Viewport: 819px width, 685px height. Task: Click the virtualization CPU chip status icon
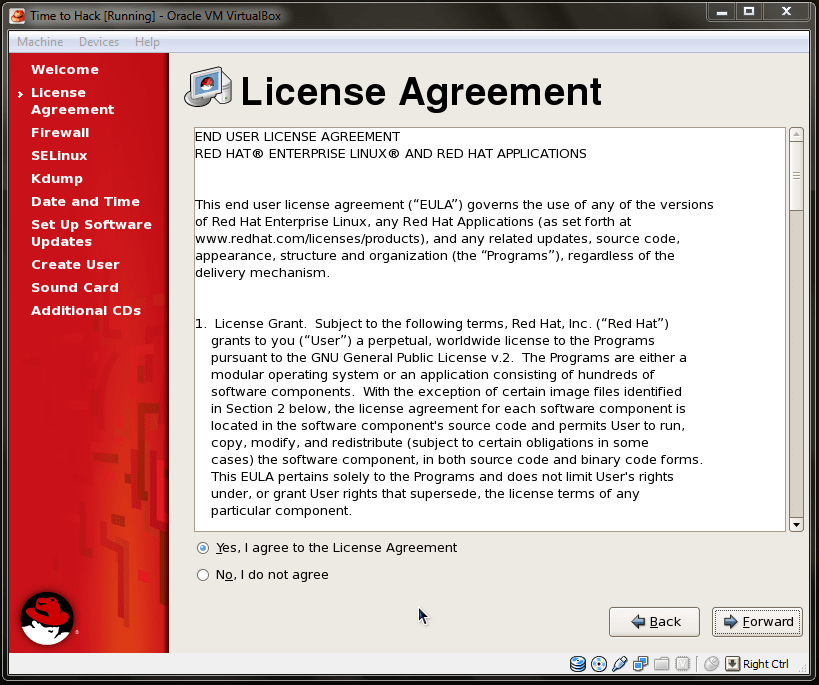click(682, 664)
